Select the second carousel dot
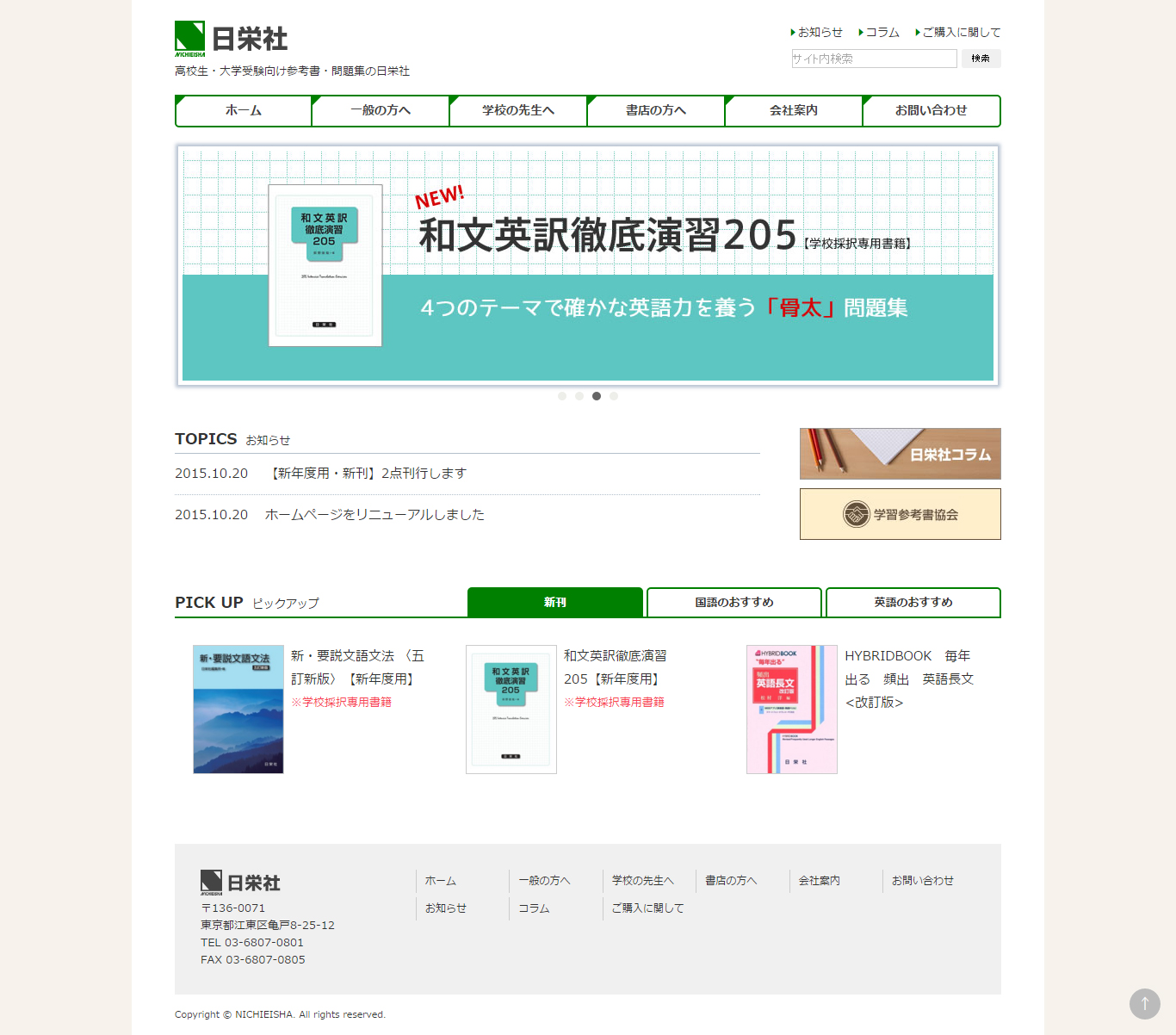Image resolution: width=1176 pixels, height=1035 pixels. (579, 396)
